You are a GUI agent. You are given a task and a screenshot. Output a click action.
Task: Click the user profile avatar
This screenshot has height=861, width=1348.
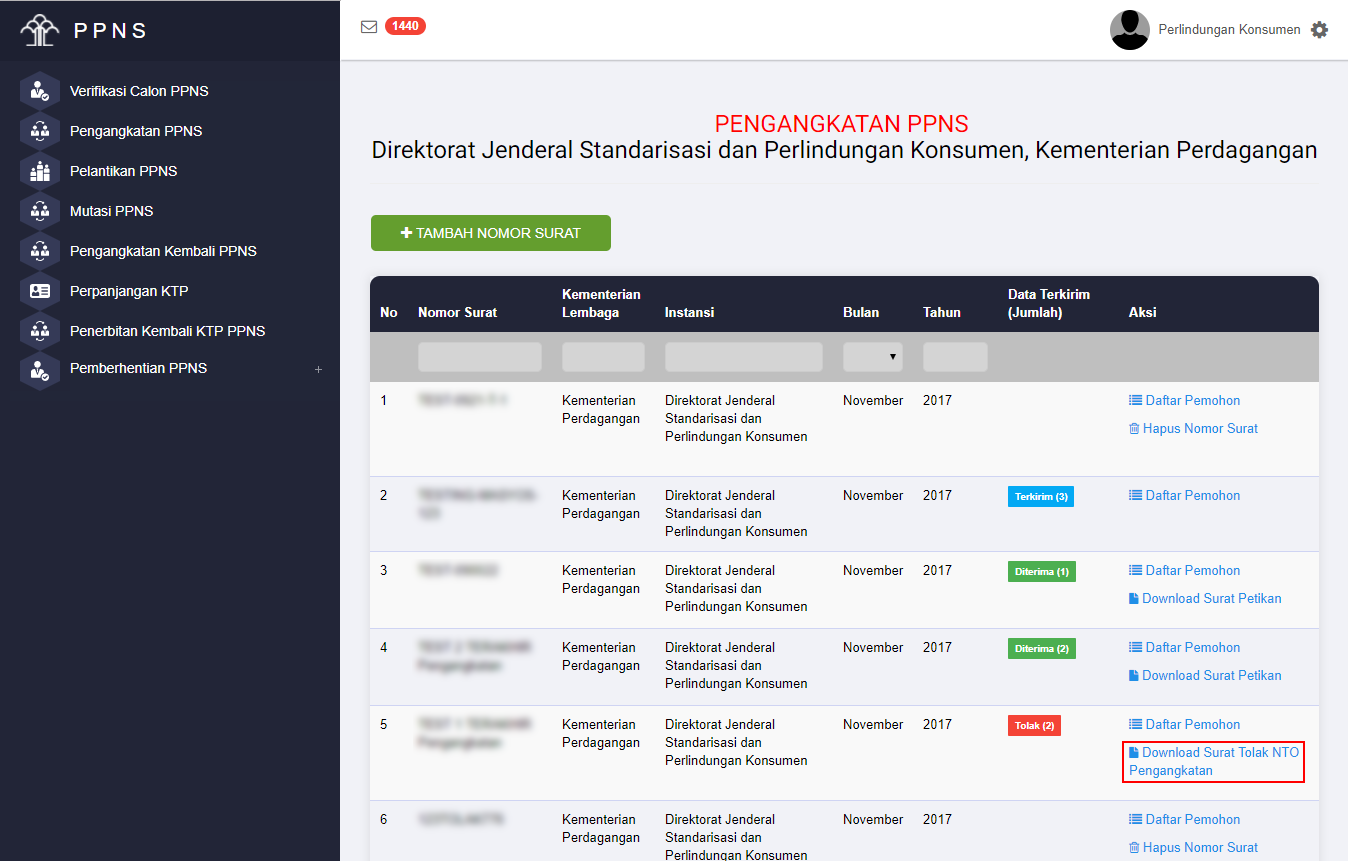[1129, 30]
